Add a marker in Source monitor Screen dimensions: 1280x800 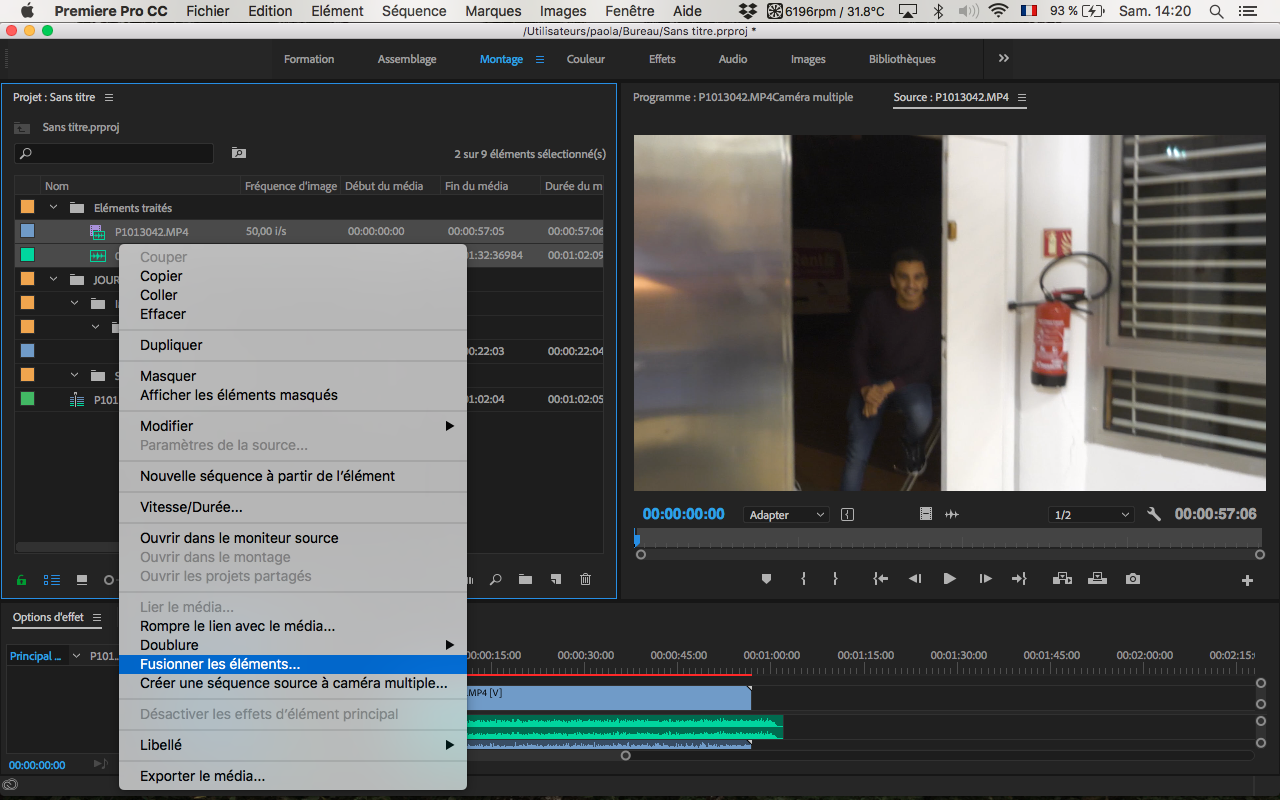pyautogui.click(x=767, y=579)
